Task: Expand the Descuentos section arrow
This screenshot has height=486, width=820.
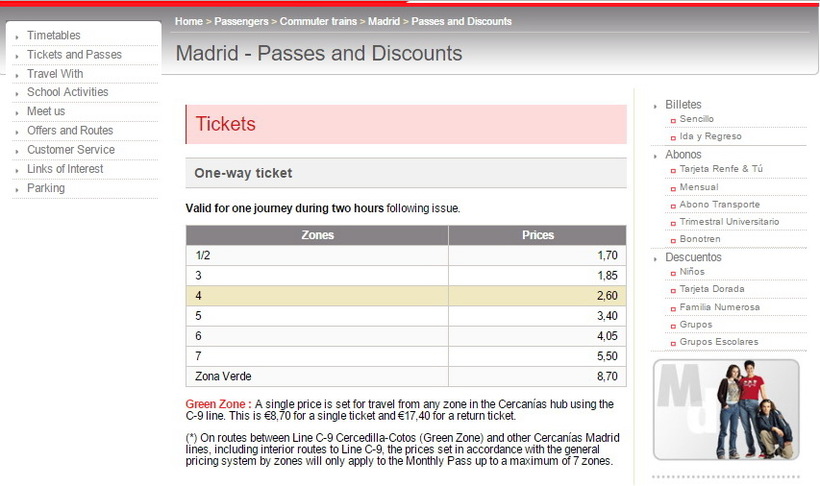Action: coord(655,258)
